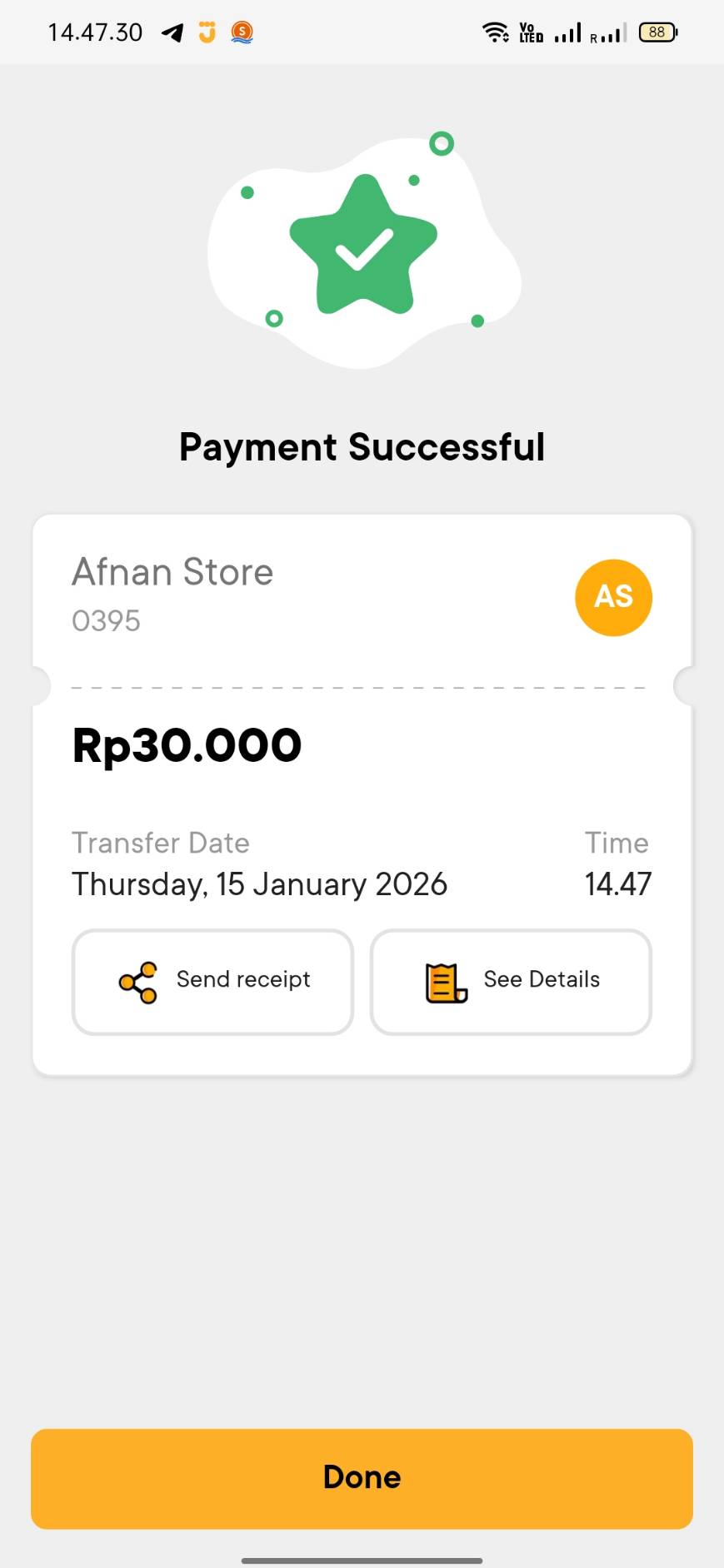Tap the status bar clock 14.47.30

95,32
